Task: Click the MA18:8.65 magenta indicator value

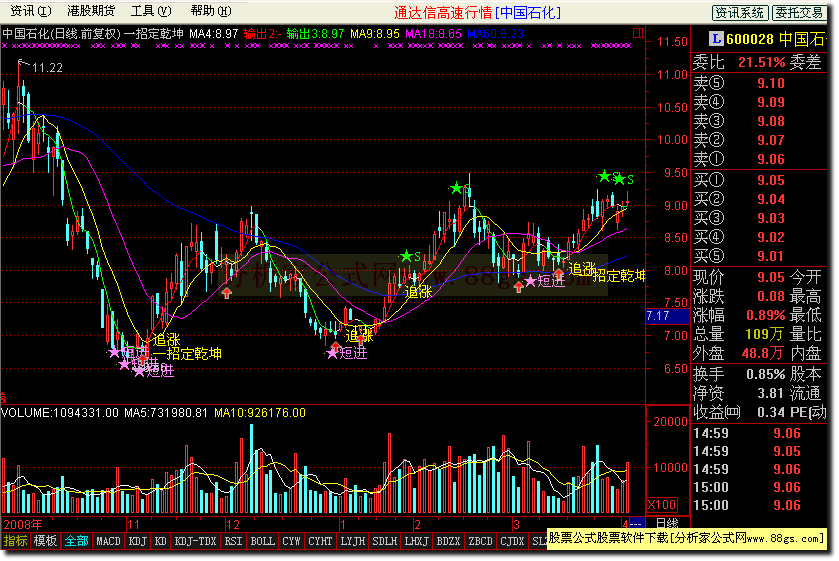Action: click(433, 34)
